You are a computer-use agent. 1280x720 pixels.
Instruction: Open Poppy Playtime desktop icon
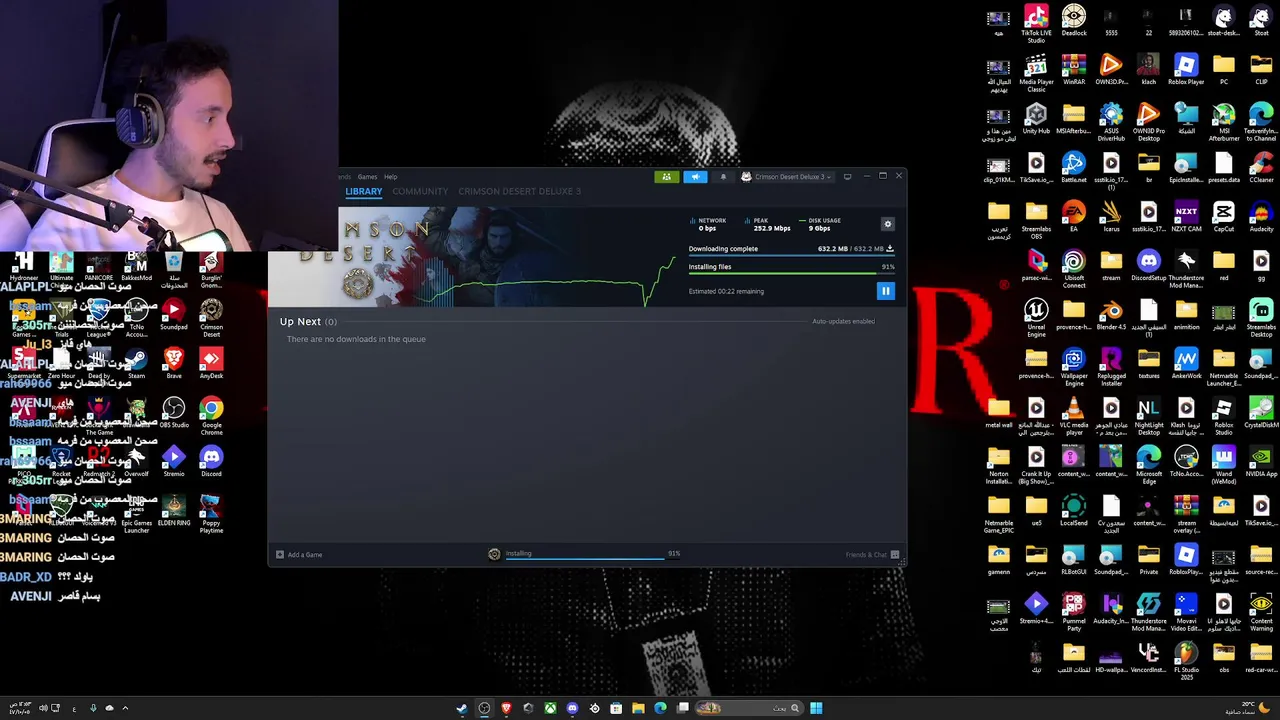(211, 513)
